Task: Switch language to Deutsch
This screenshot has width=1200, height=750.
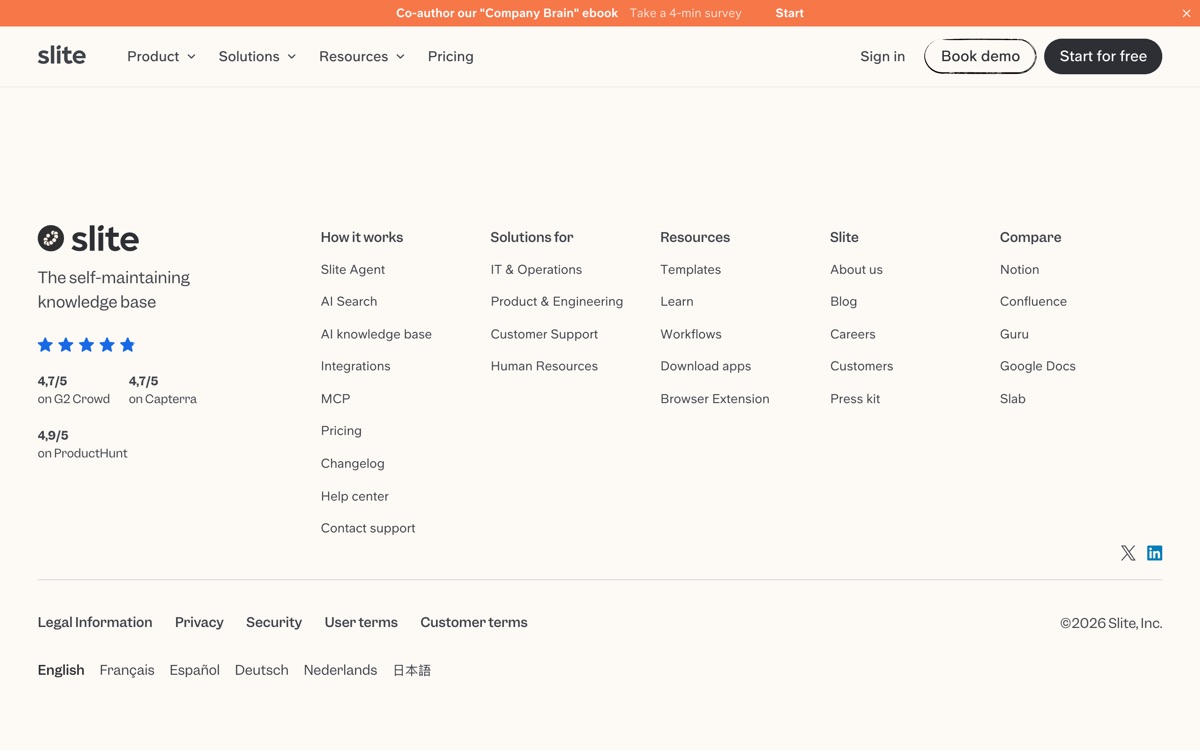Action: coord(262,670)
